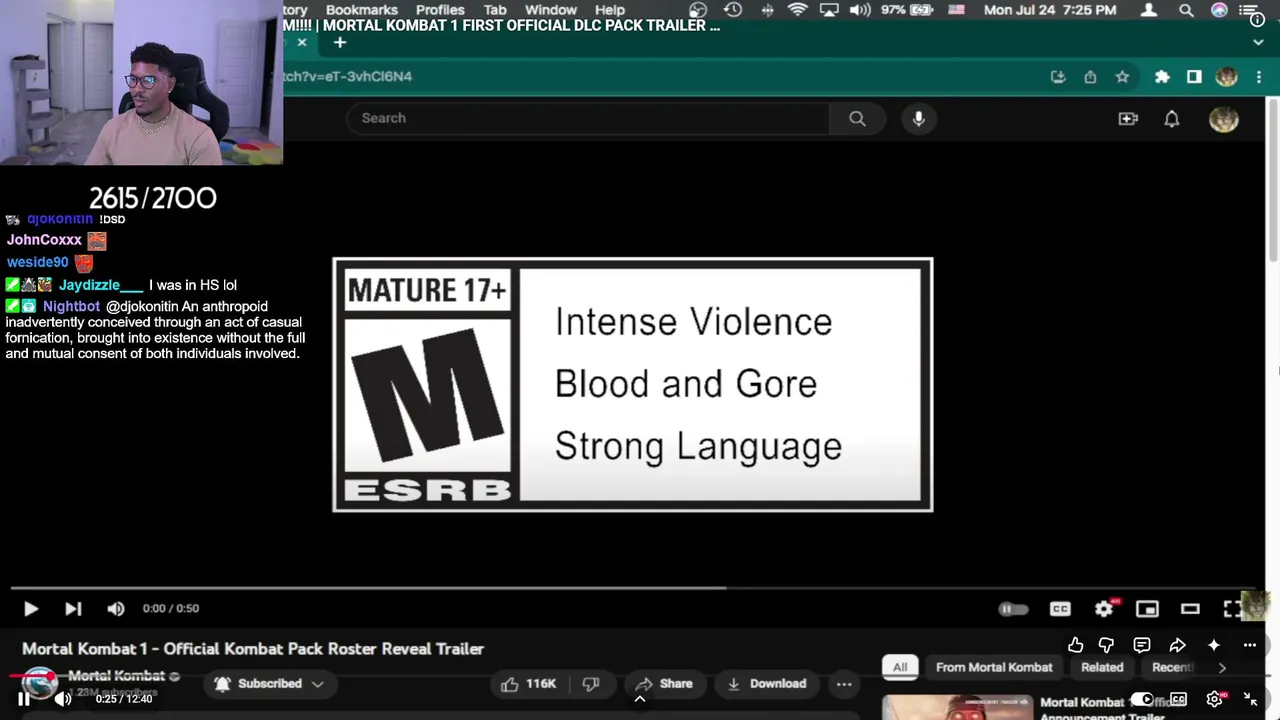Enable theater mode in player

click(1190, 609)
